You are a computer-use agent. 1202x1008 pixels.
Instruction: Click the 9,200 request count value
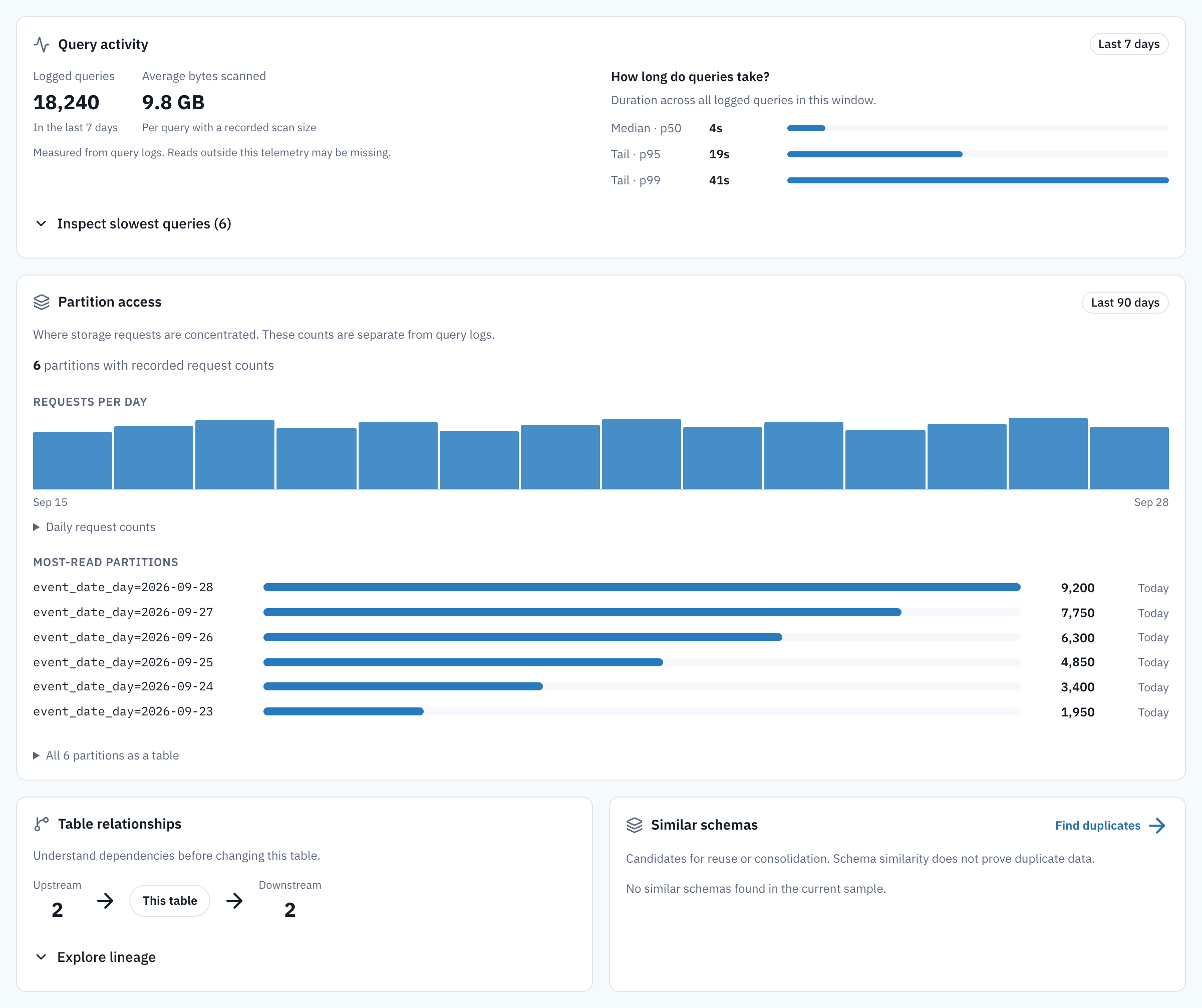pyautogui.click(x=1077, y=588)
